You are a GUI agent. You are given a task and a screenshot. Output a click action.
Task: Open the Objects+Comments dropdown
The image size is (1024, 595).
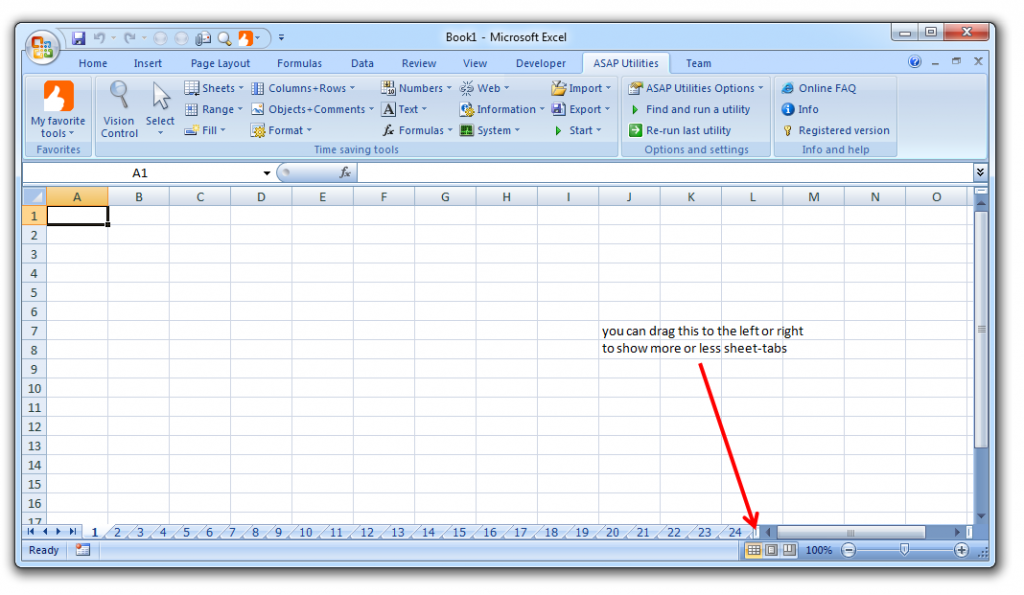313,109
